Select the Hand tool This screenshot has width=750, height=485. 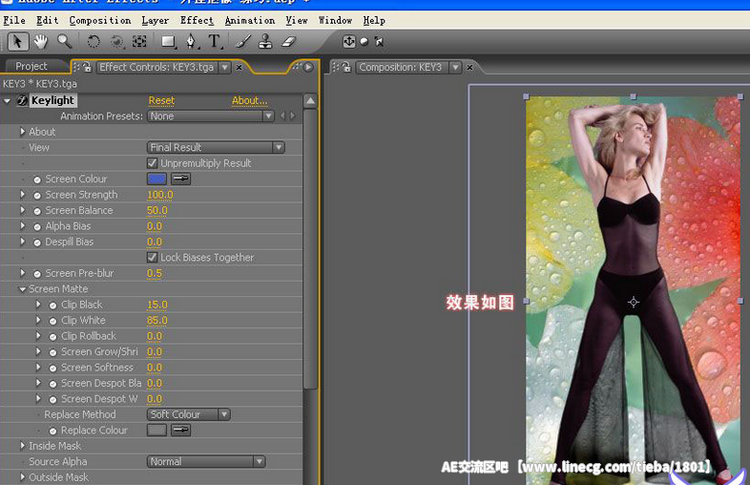point(41,42)
